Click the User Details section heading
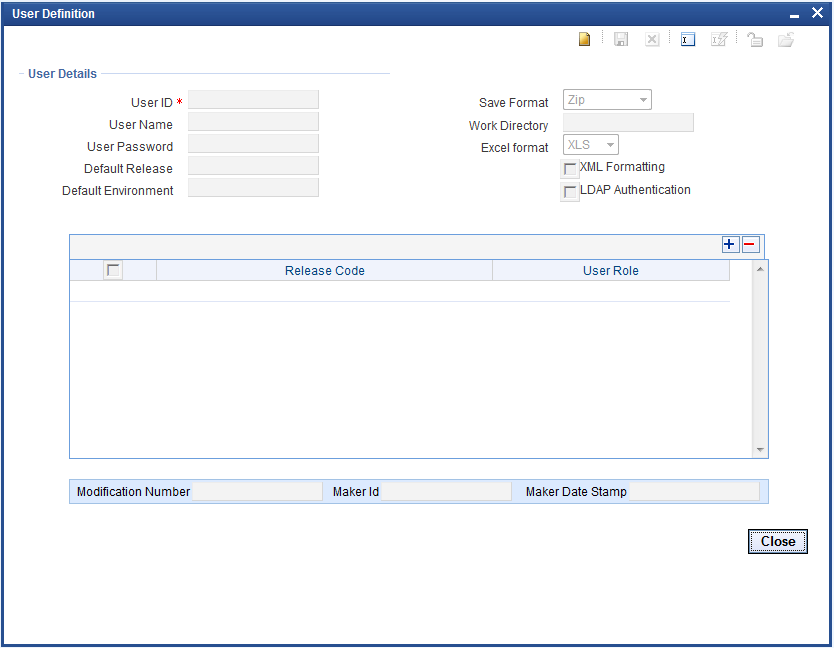This screenshot has height=648, width=834. [62, 74]
